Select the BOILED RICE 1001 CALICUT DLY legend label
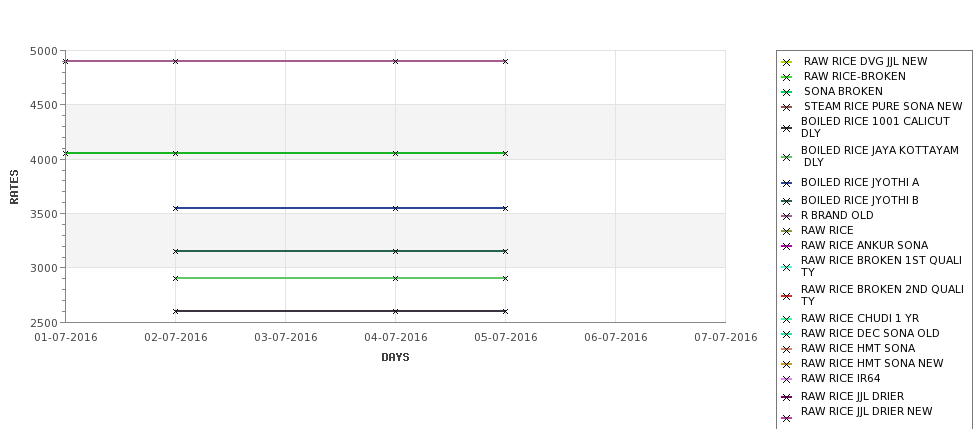The image size is (975, 429). [875, 127]
